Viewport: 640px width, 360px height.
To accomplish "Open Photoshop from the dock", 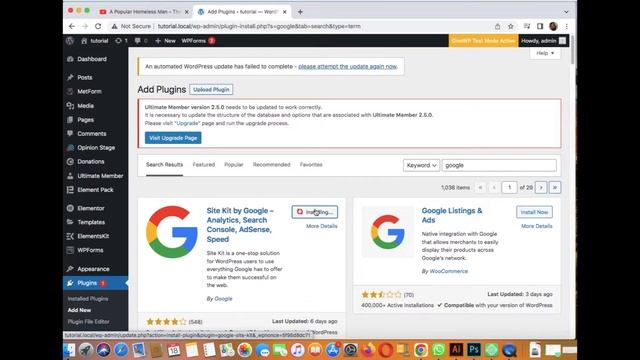I will [x=474, y=350].
